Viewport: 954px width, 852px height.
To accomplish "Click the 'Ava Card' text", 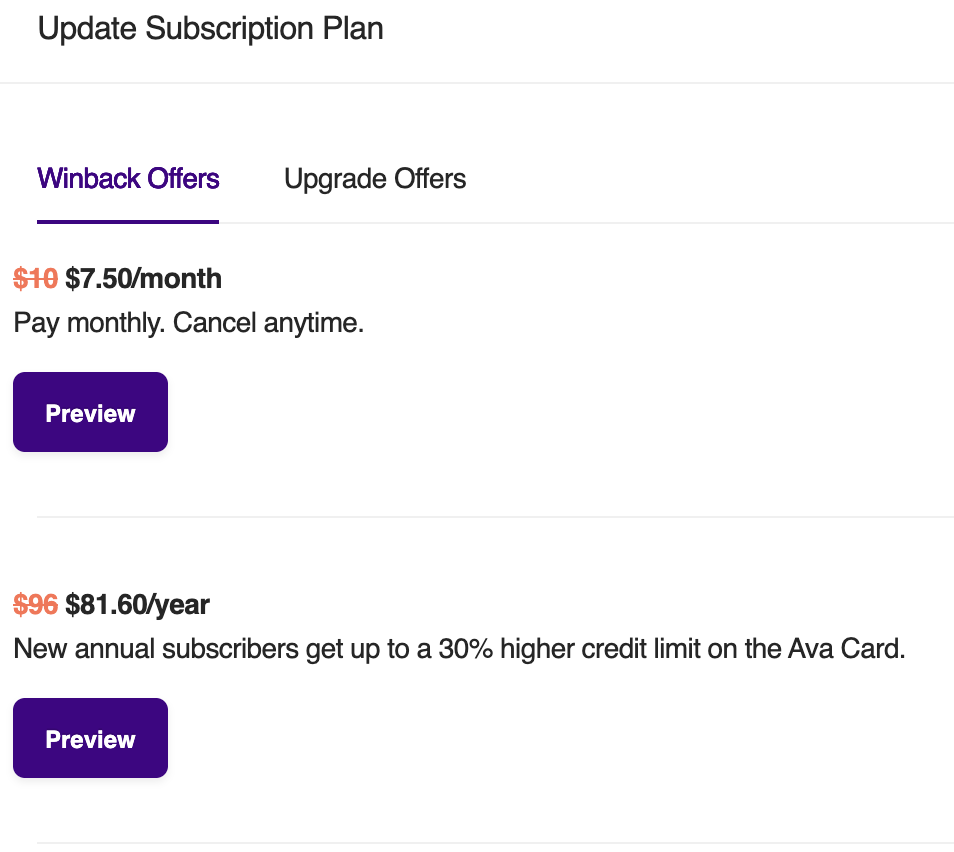I will point(845,649).
